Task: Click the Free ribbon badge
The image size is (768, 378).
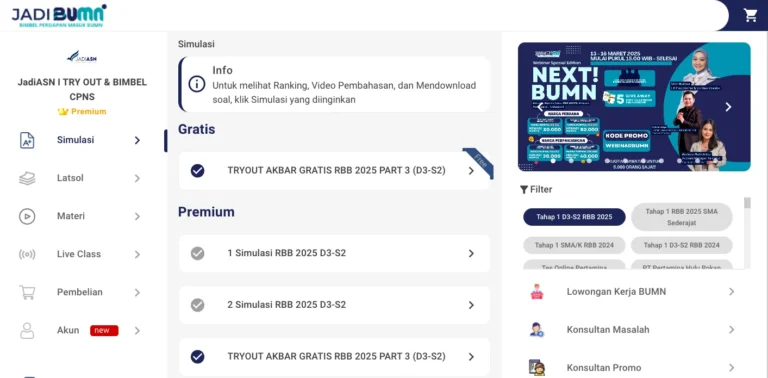Action: click(479, 163)
